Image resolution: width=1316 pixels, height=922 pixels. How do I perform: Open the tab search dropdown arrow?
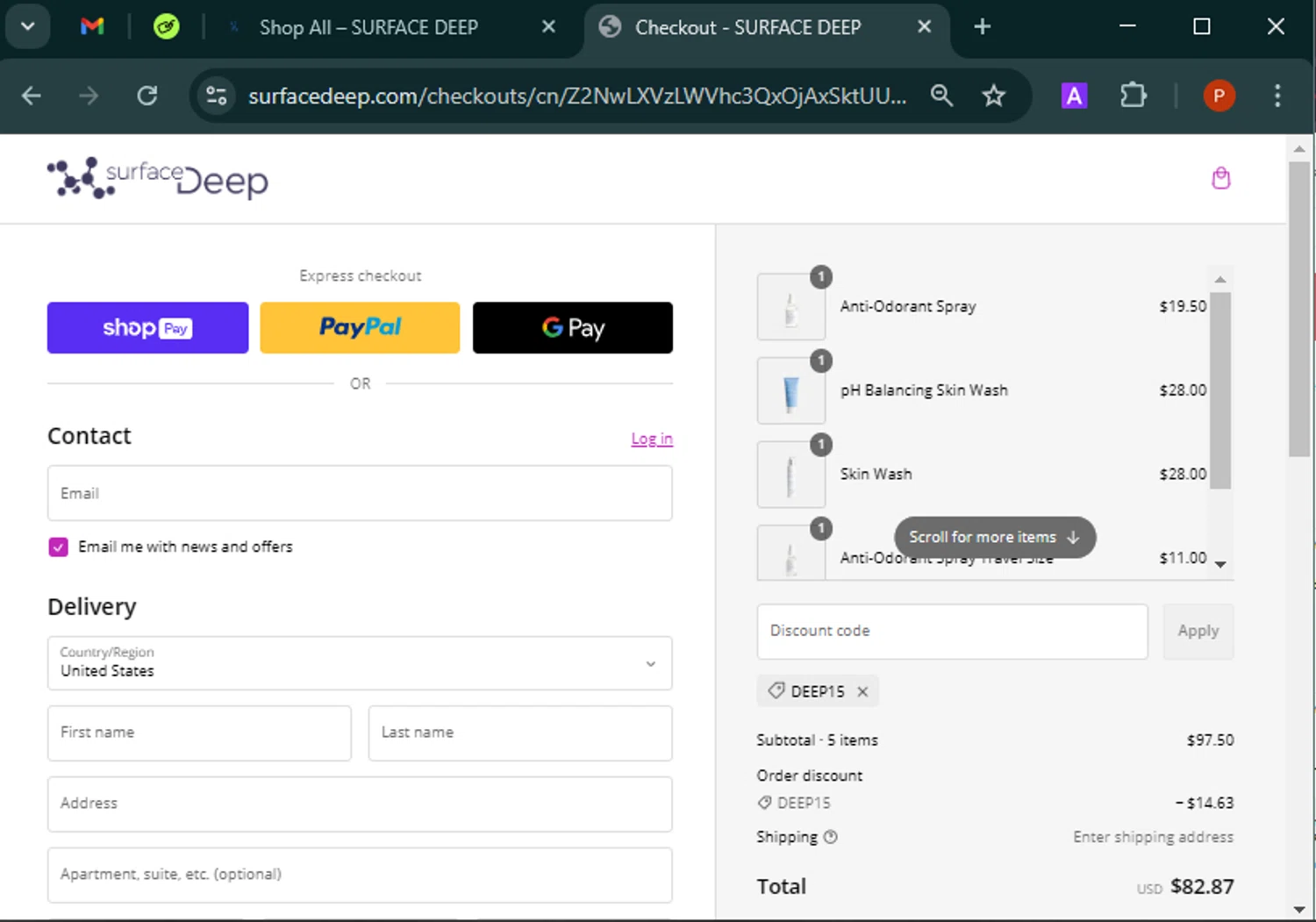point(28,26)
